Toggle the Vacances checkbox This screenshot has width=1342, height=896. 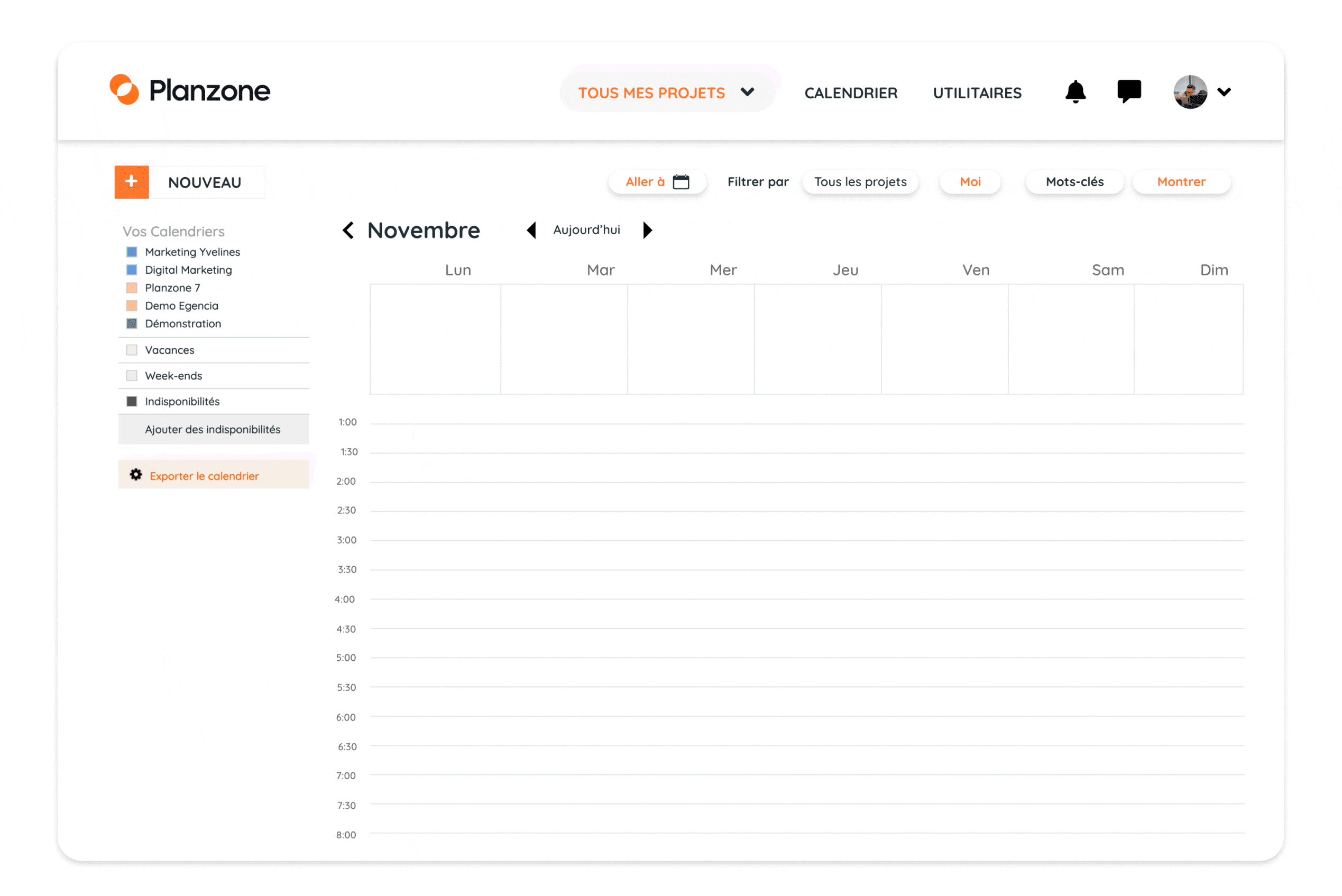(x=132, y=350)
